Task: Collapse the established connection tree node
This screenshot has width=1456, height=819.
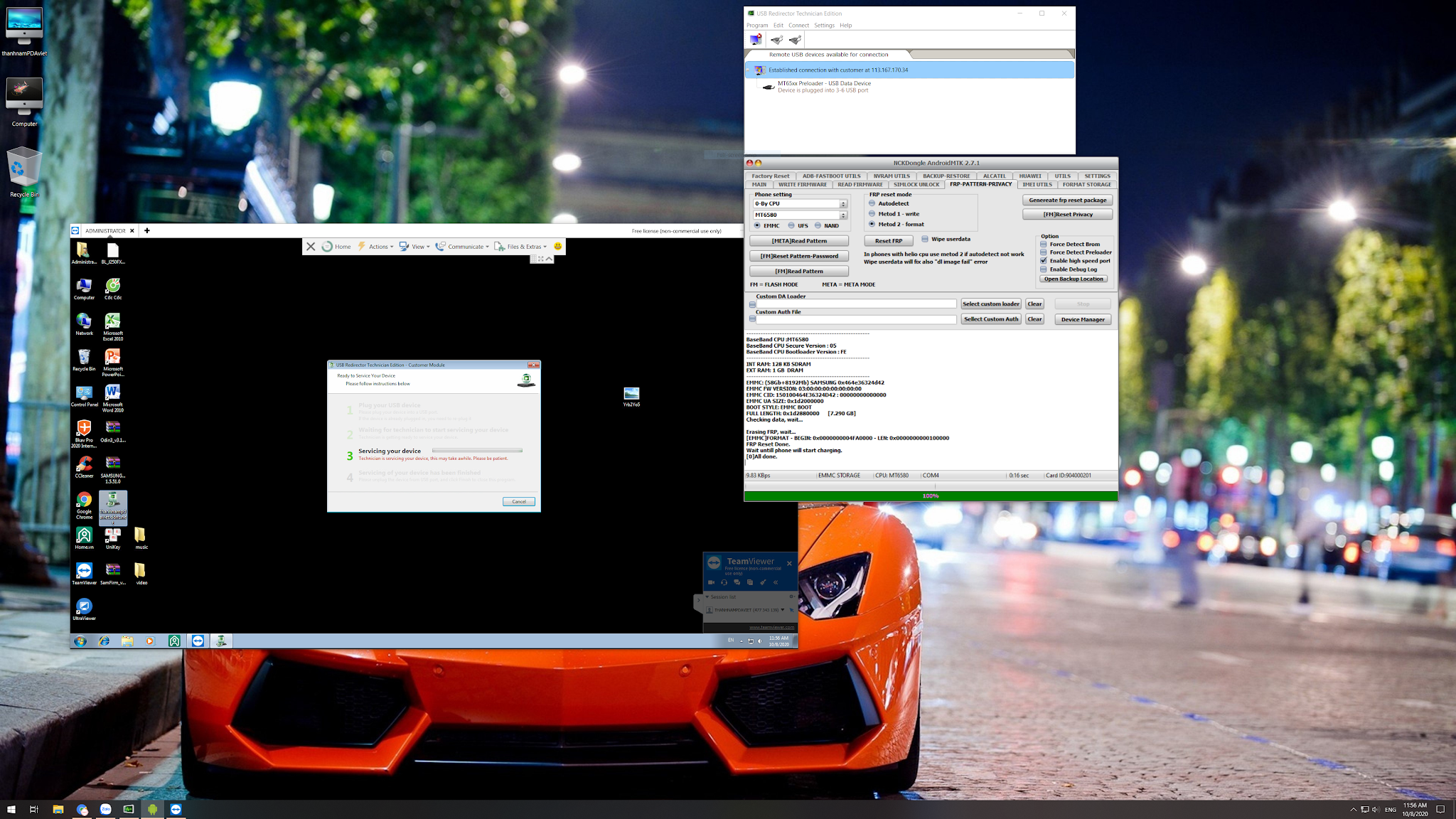Action: coord(748,70)
